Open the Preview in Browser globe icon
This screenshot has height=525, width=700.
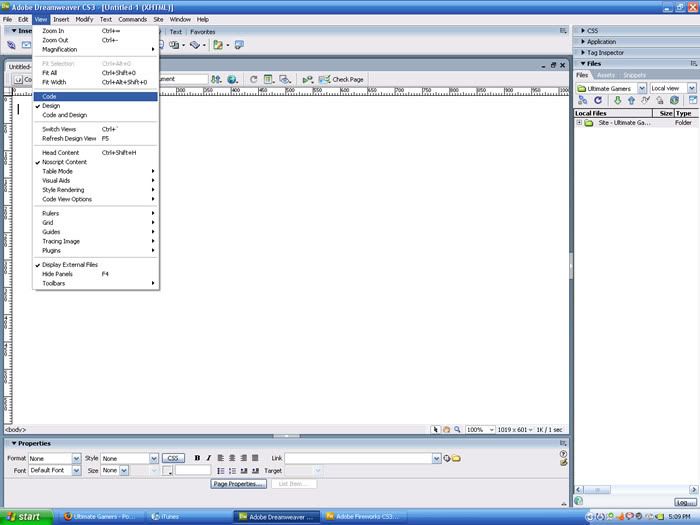[x=232, y=79]
